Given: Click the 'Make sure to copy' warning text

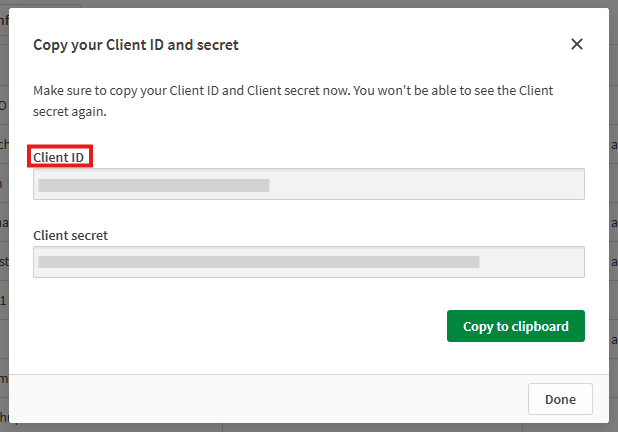Looking at the screenshot, I should click(293, 101).
